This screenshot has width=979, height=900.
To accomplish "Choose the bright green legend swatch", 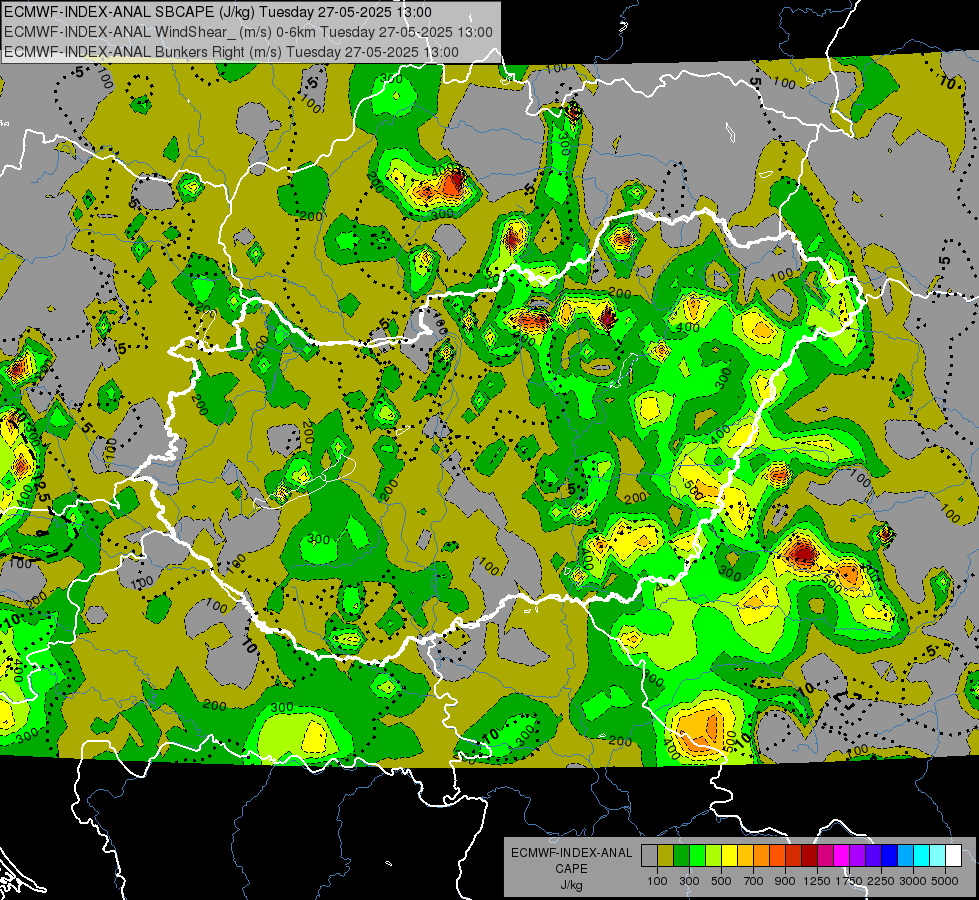I will 697,856.
